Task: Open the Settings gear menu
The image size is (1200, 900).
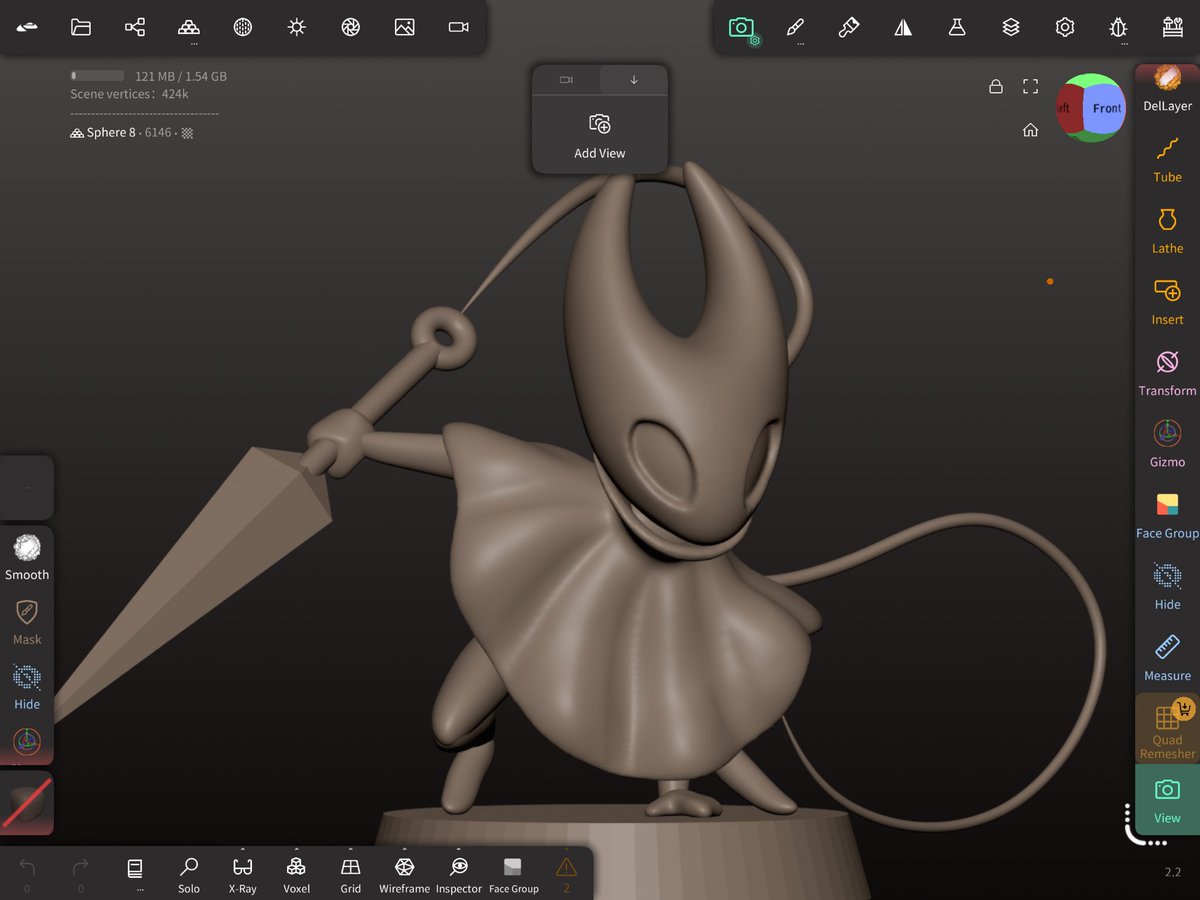Action: pos(1065,27)
